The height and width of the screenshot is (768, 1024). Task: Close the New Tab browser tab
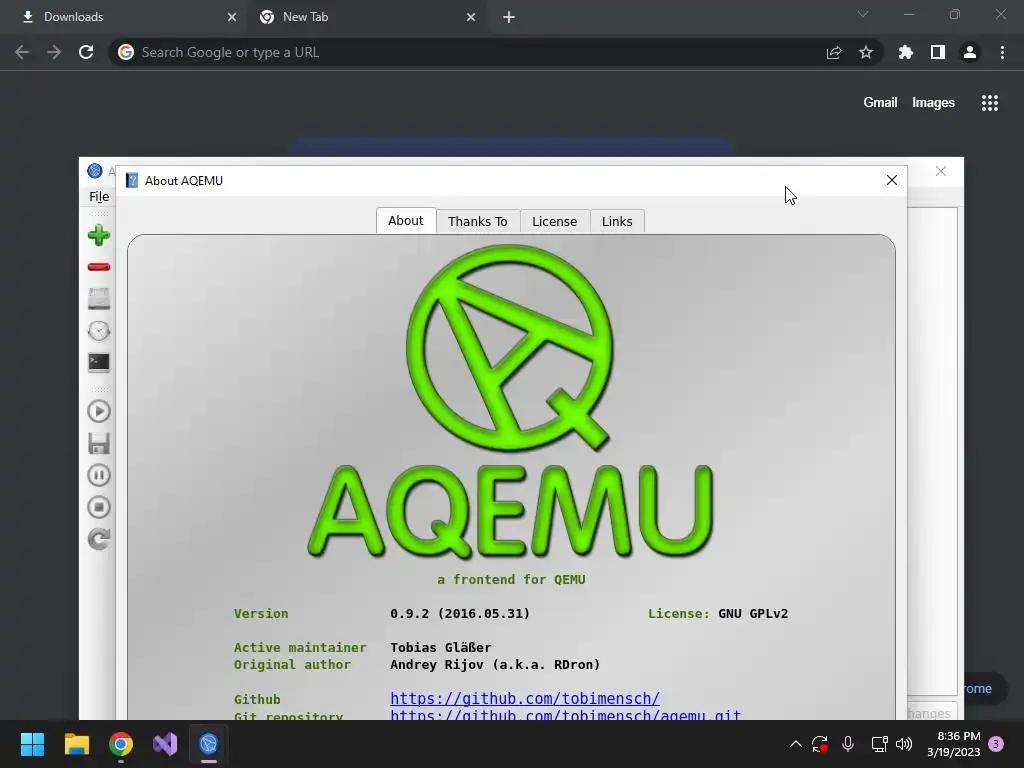[471, 17]
